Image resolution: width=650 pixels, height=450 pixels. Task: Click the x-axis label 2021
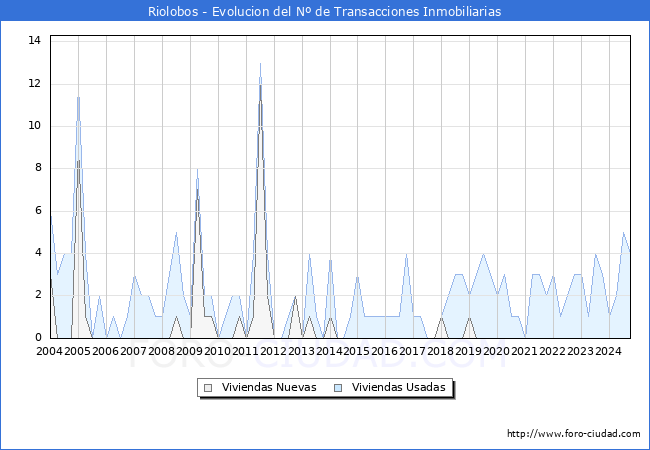point(524,351)
